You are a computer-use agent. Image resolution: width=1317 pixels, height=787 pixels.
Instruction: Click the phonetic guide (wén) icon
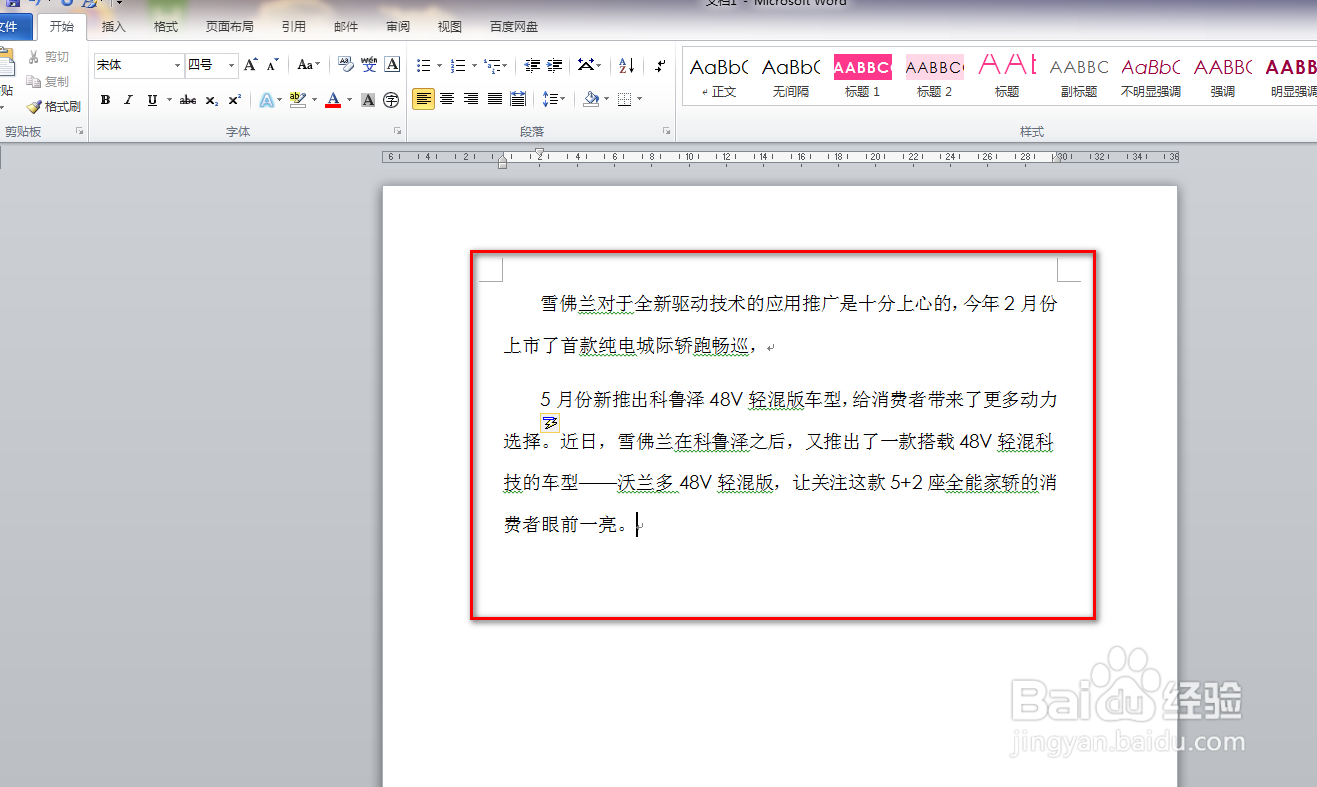[369, 65]
